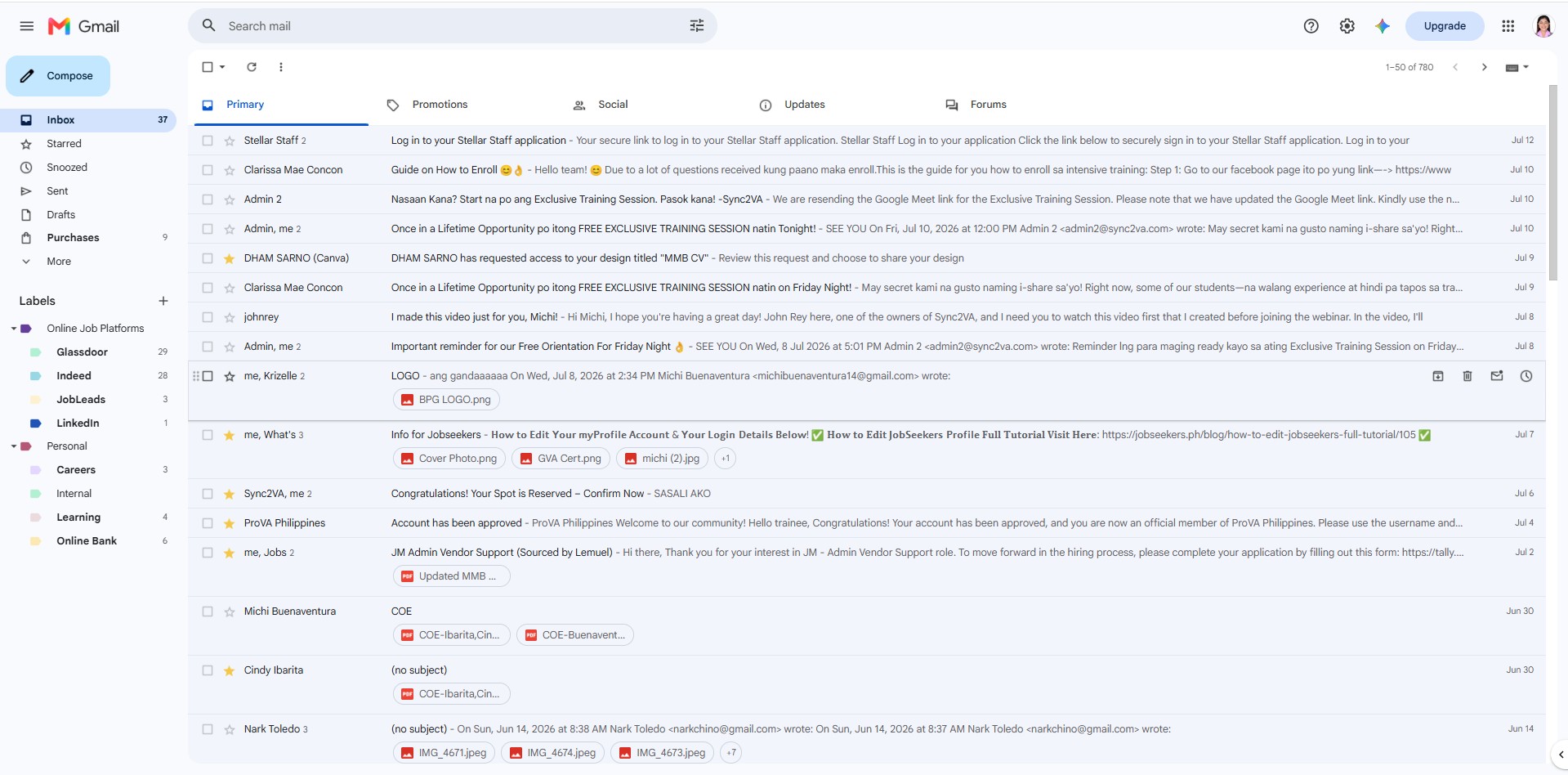Select the Nark Toledo email checkbox
1568x775 pixels.
pyautogui.click(x=208, y=729)
